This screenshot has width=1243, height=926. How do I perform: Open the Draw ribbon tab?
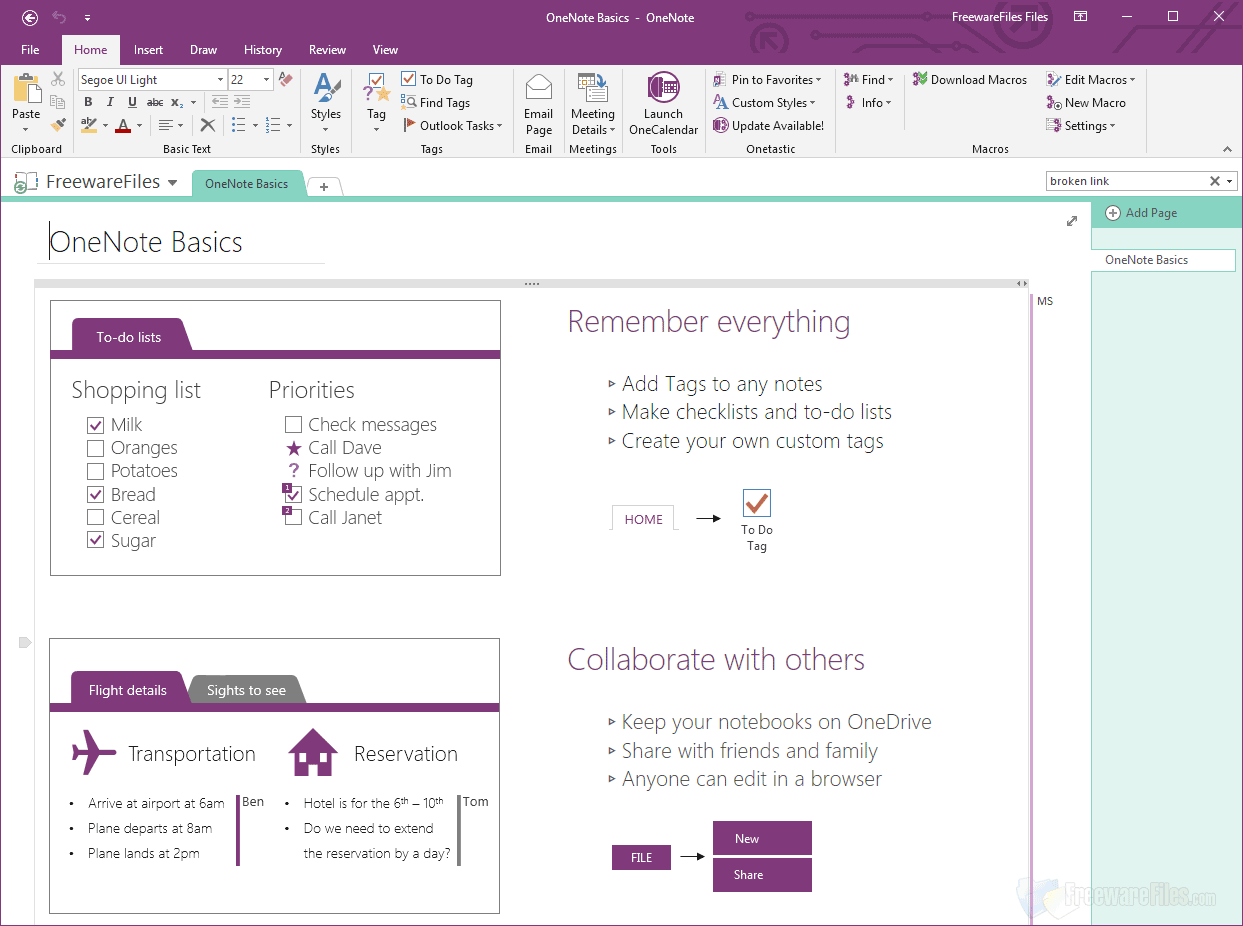(203, 49)
